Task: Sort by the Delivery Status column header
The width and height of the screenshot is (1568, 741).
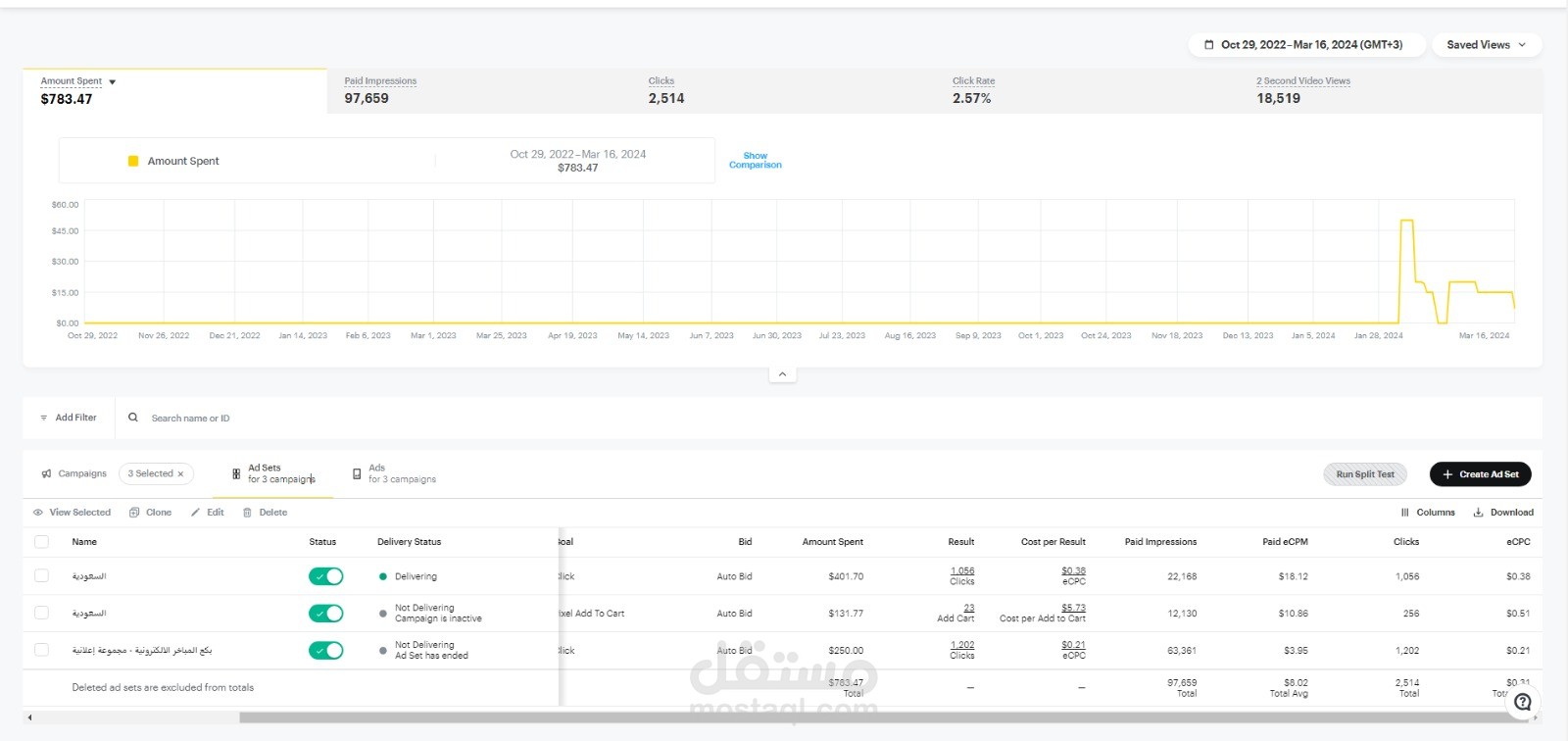Action: click(x=409, y=542)
